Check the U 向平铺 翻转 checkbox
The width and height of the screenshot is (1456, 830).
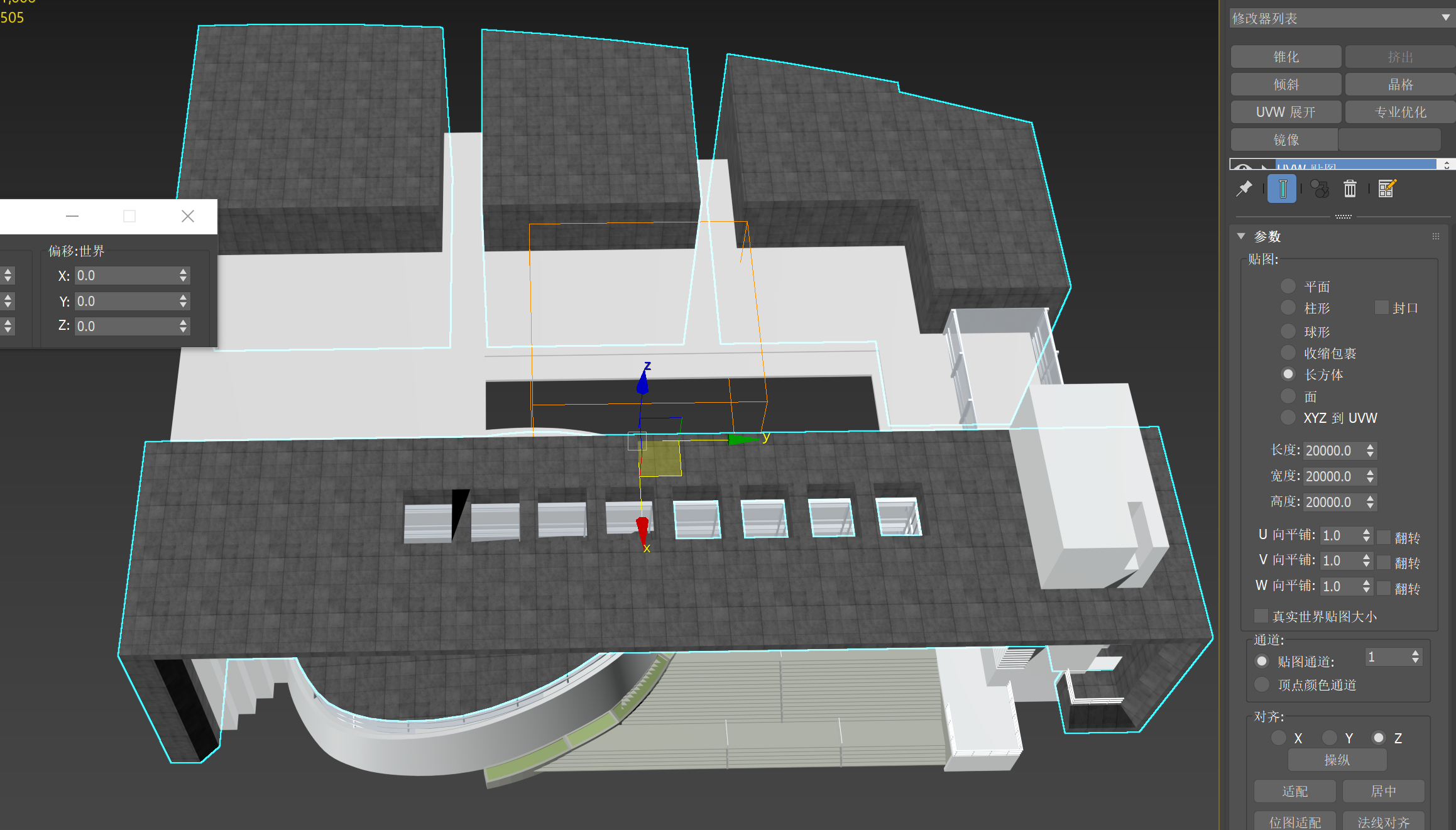click(x=1383, y=537)
